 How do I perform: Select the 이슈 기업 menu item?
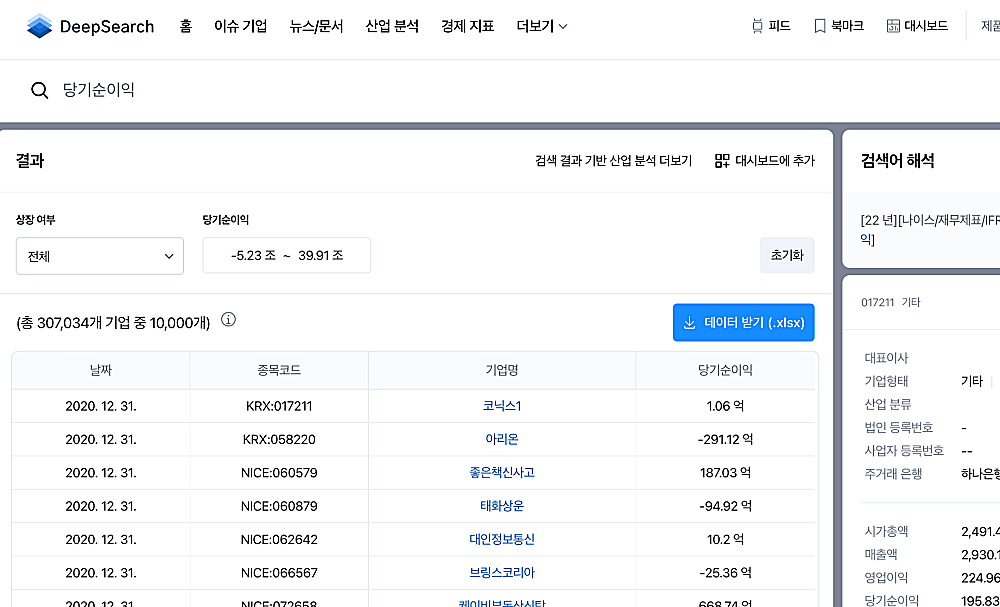240,27
